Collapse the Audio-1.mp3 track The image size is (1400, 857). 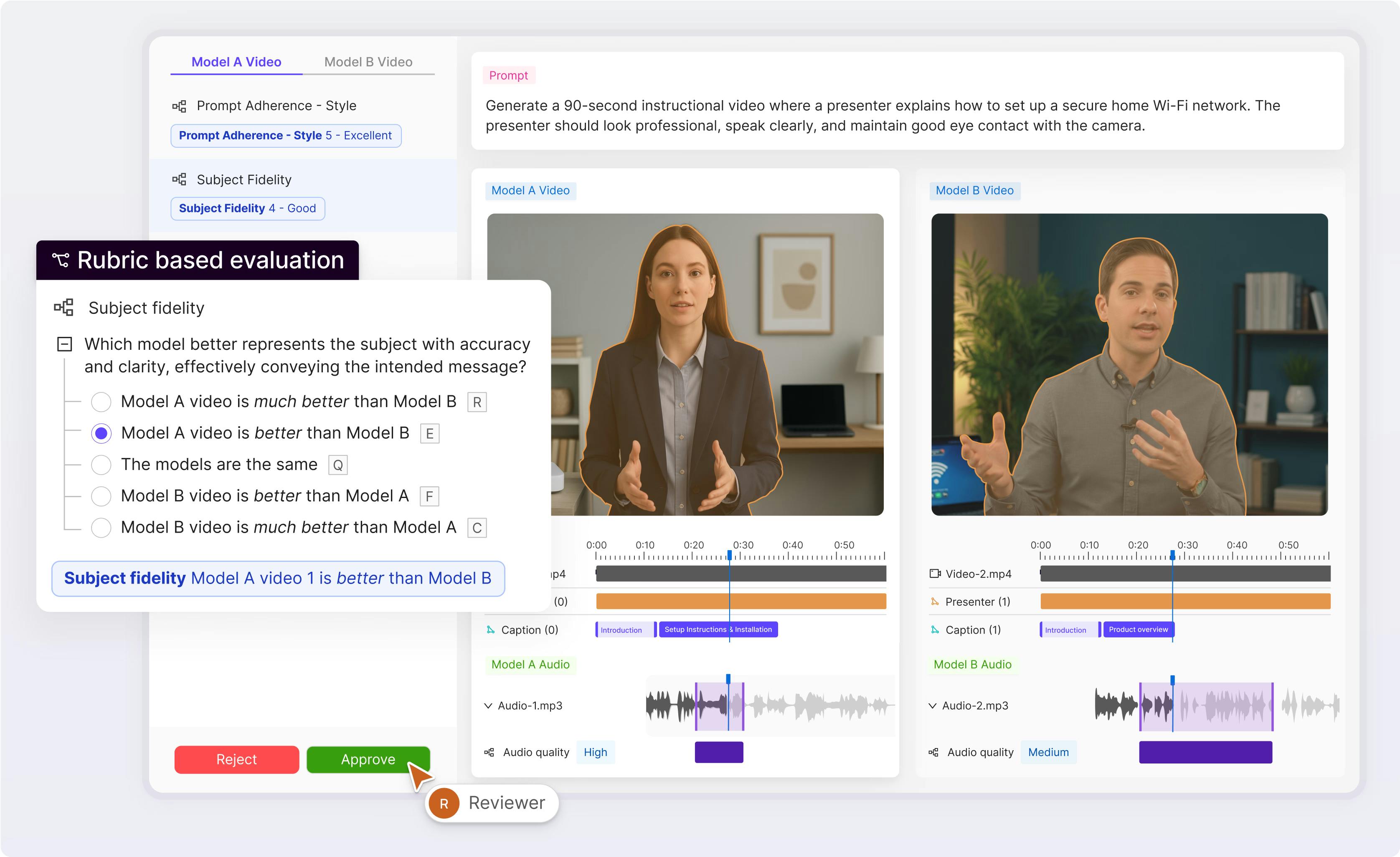pos(488,706)
